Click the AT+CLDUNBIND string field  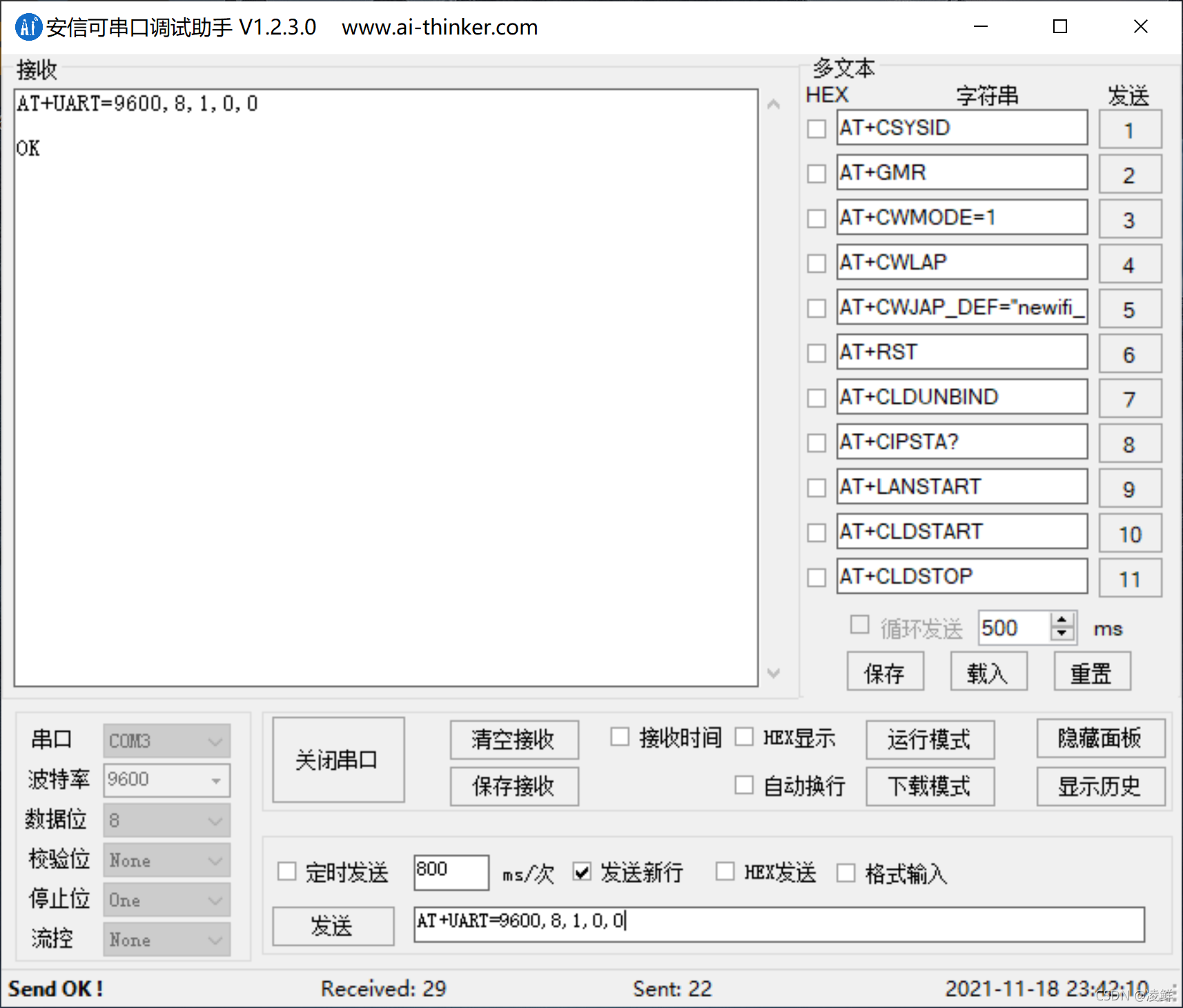pos(962,396)
